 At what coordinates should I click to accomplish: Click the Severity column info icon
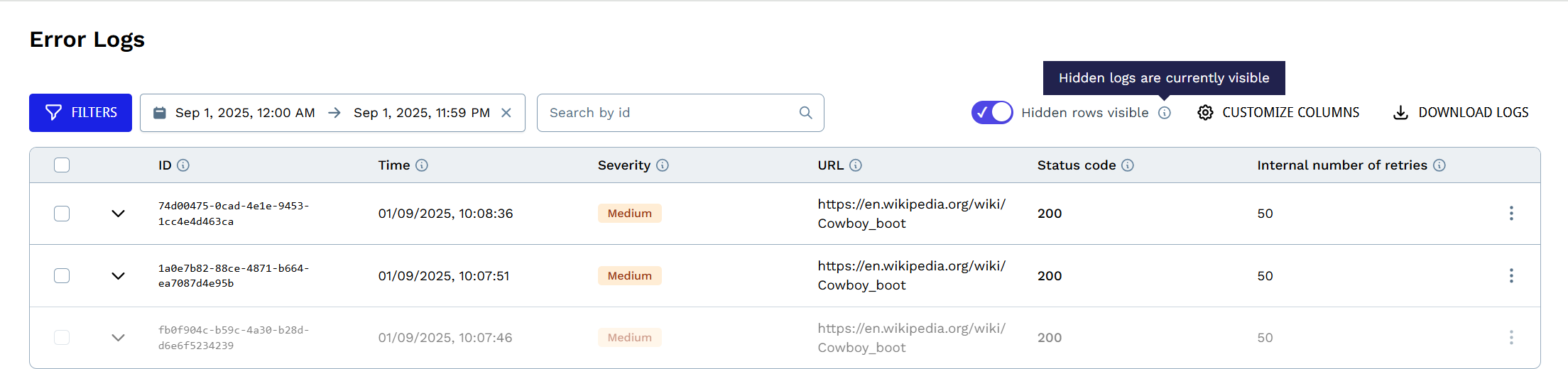point(663,165)
